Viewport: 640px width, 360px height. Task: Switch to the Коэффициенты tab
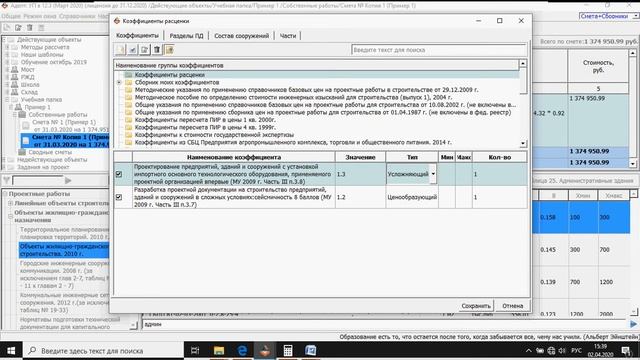pos(137,36)
